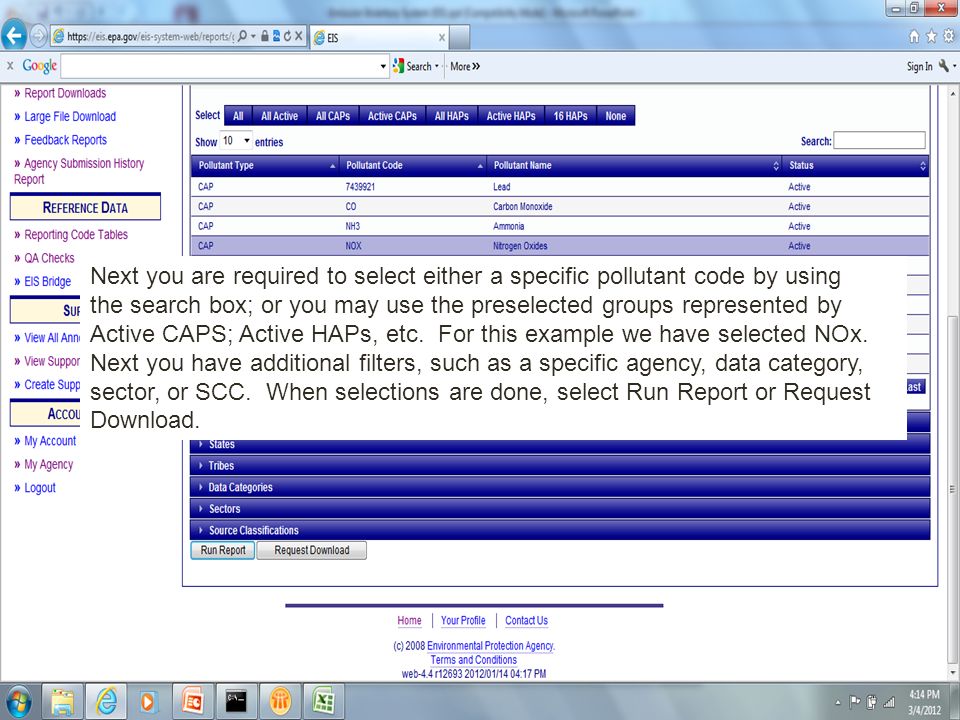Select the Active CAPs group button
The width and height of the screenshot is (960, 720).
(392, 116)
